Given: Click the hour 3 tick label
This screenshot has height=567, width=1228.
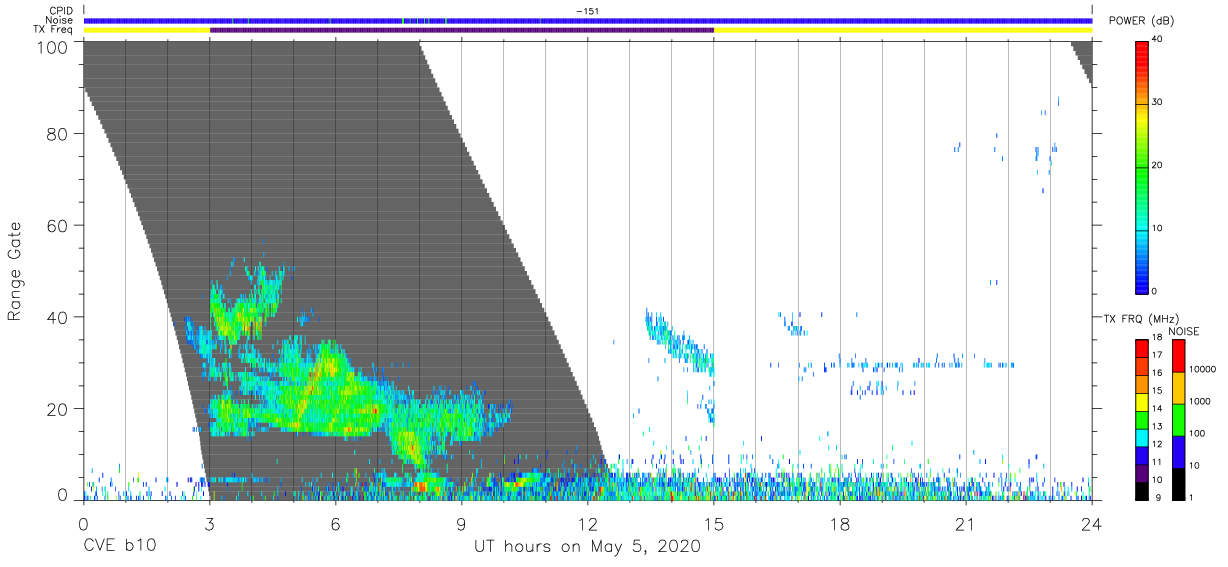Looking at the screenshot, I should pos(209,525).
